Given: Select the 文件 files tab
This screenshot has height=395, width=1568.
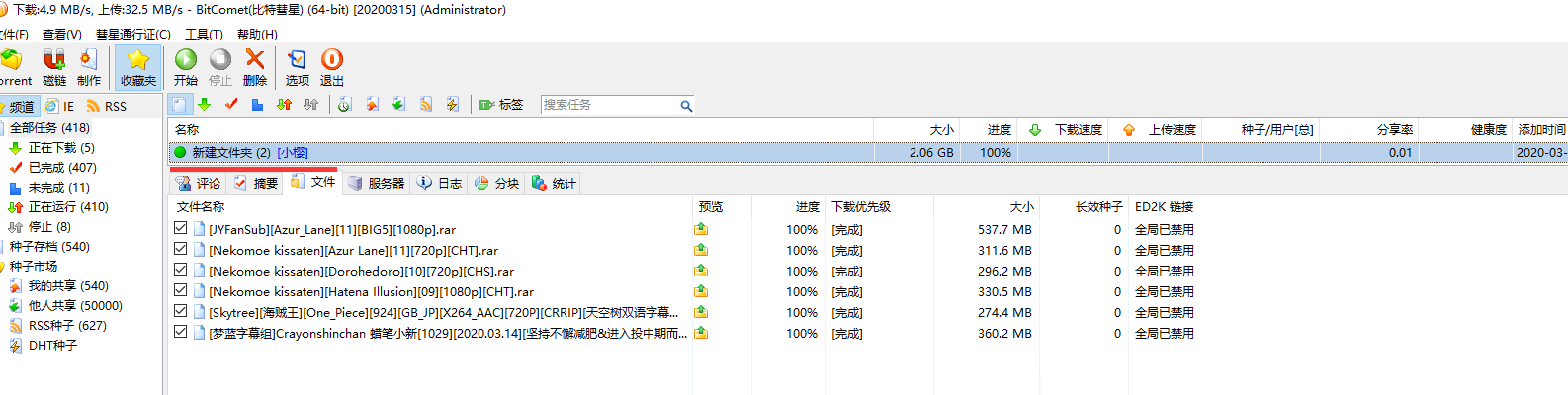Looking at the screenshot, I should pos(313,182).
